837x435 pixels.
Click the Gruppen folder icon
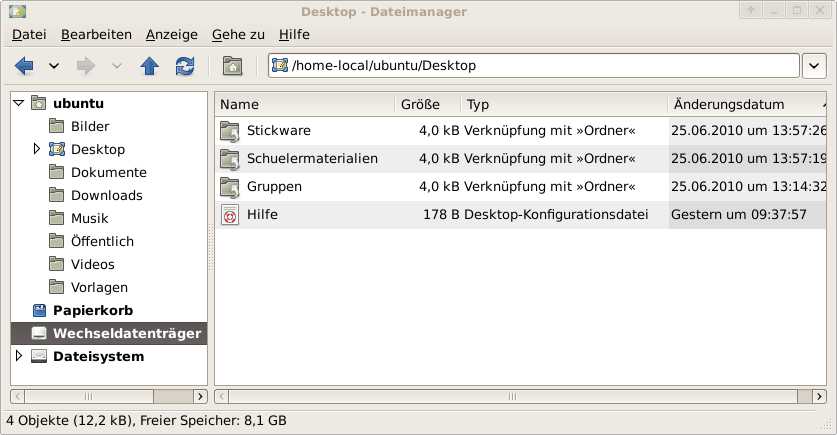(230, 187)
